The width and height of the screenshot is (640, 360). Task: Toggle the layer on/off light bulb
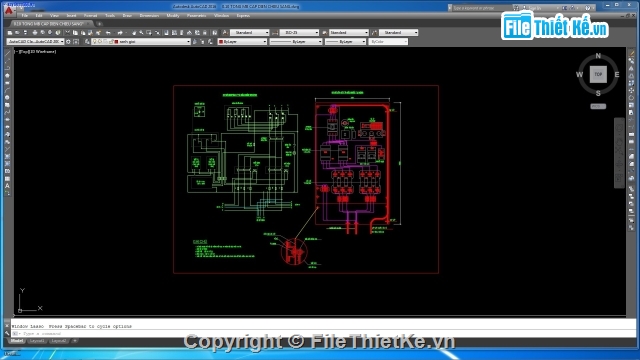click(x=95, y=42)
